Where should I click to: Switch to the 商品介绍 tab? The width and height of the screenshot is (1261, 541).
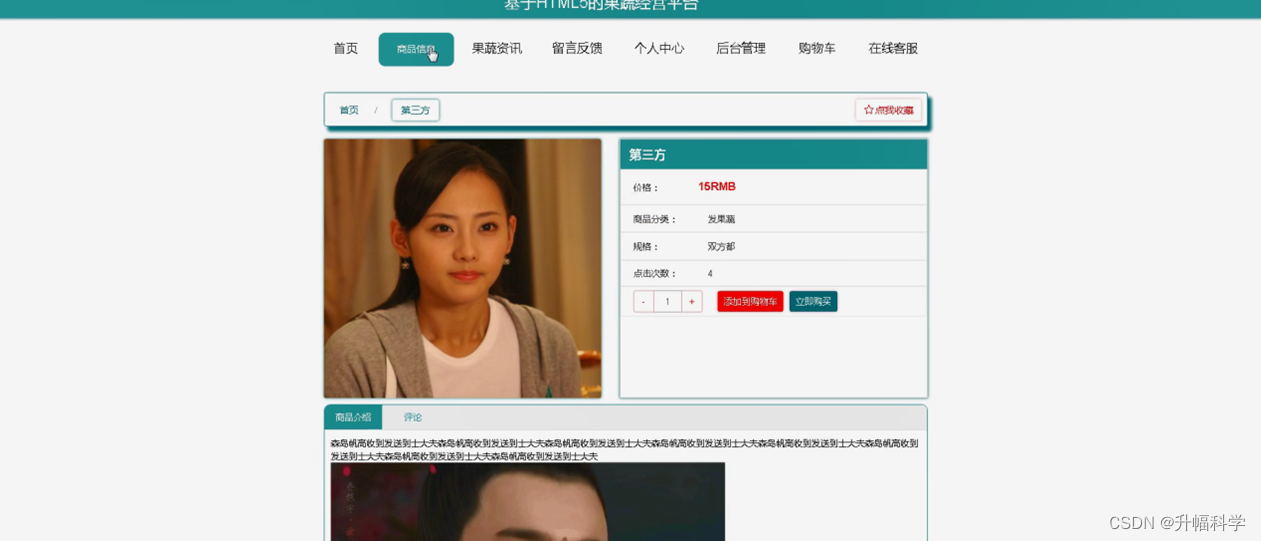pos(353,417)
